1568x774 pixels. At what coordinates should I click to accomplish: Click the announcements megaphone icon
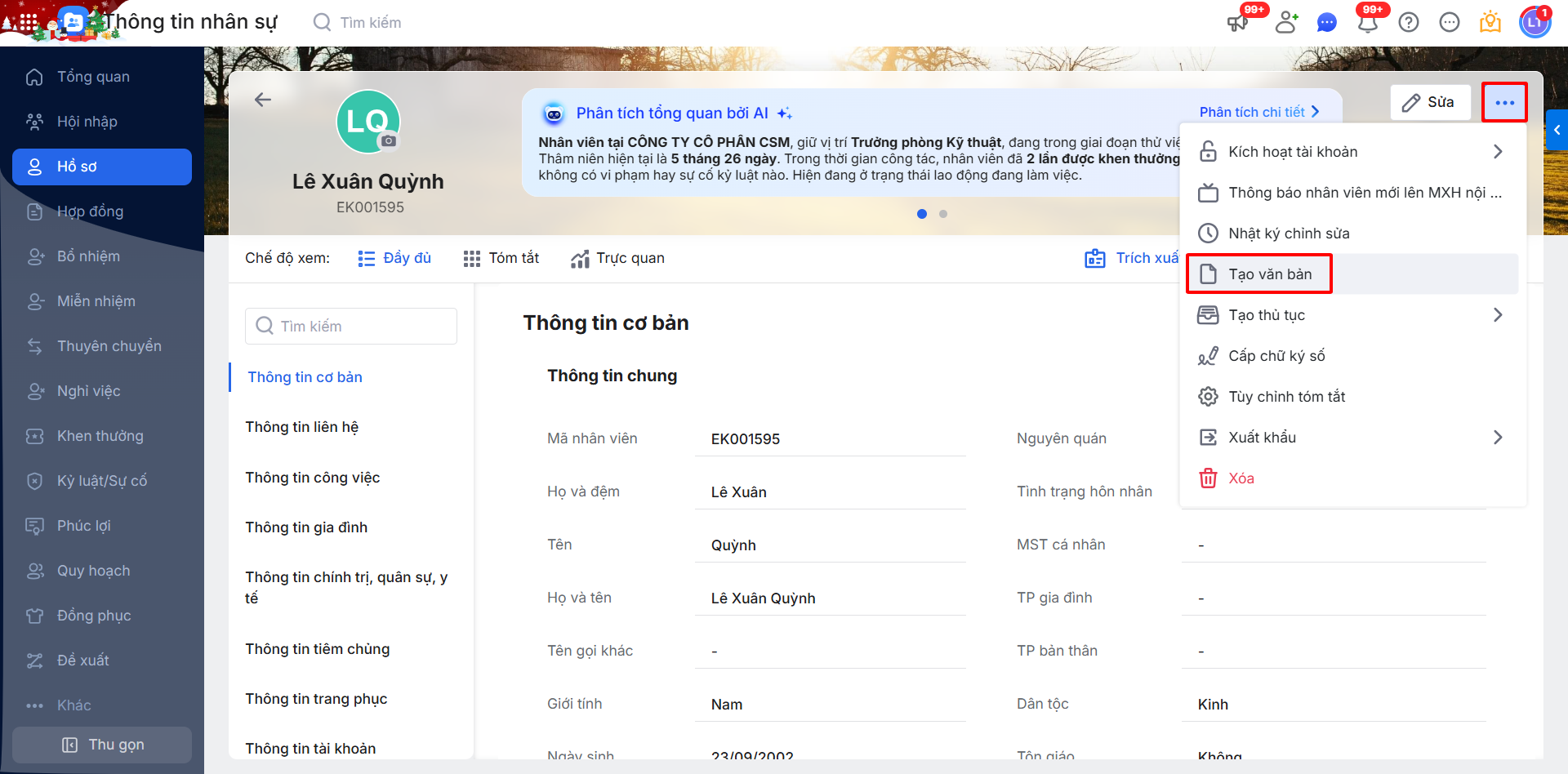1237,22
